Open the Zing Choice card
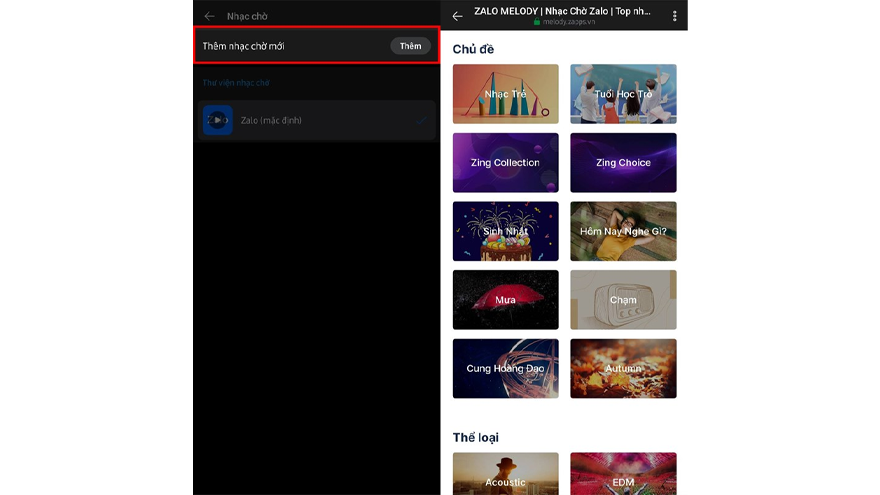 (x=624, y=163)
